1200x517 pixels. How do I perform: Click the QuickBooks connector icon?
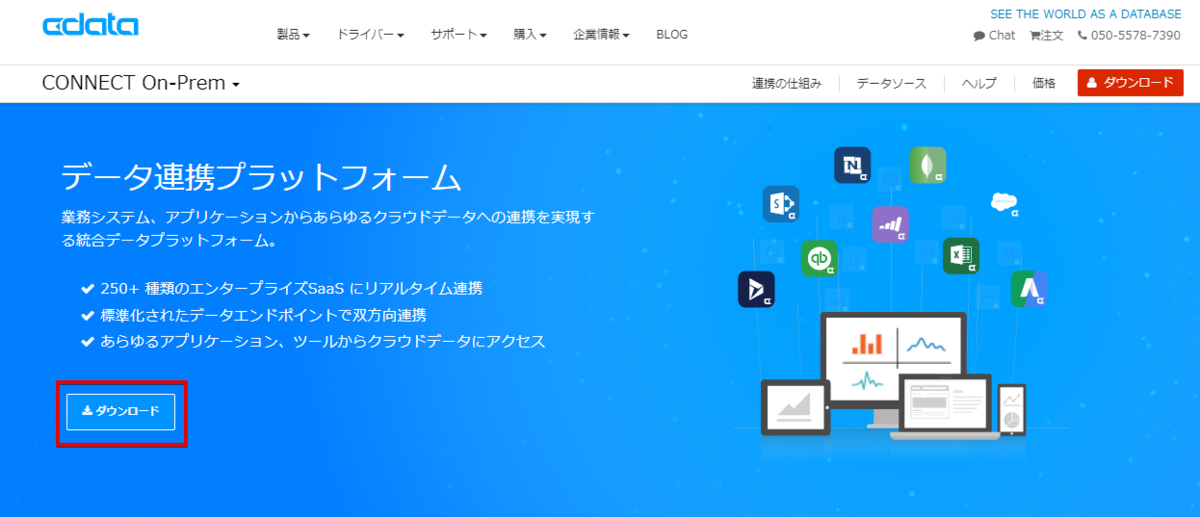coord(819,258)
